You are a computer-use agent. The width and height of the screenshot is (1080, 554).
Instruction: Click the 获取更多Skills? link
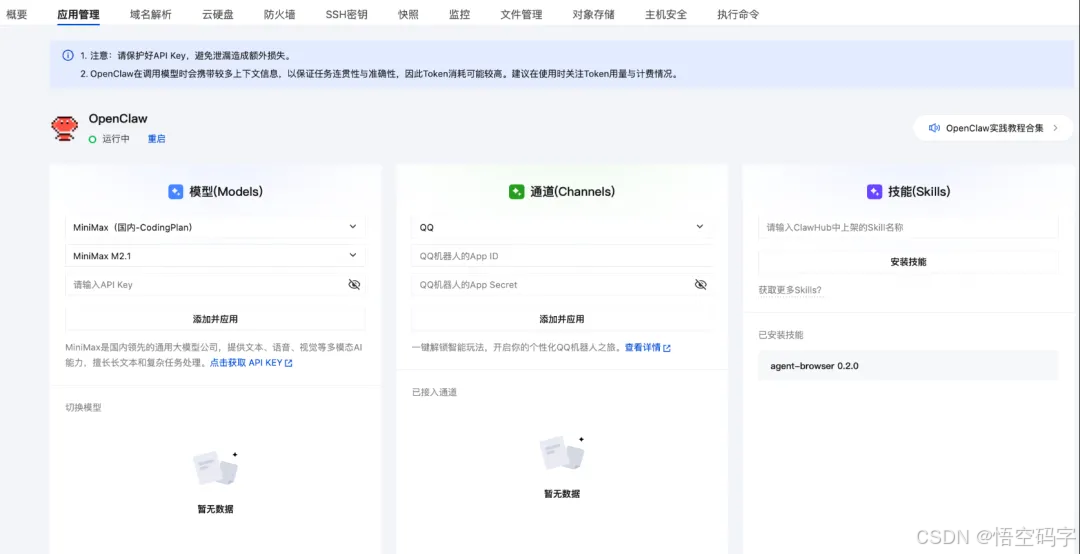(790, 291)
